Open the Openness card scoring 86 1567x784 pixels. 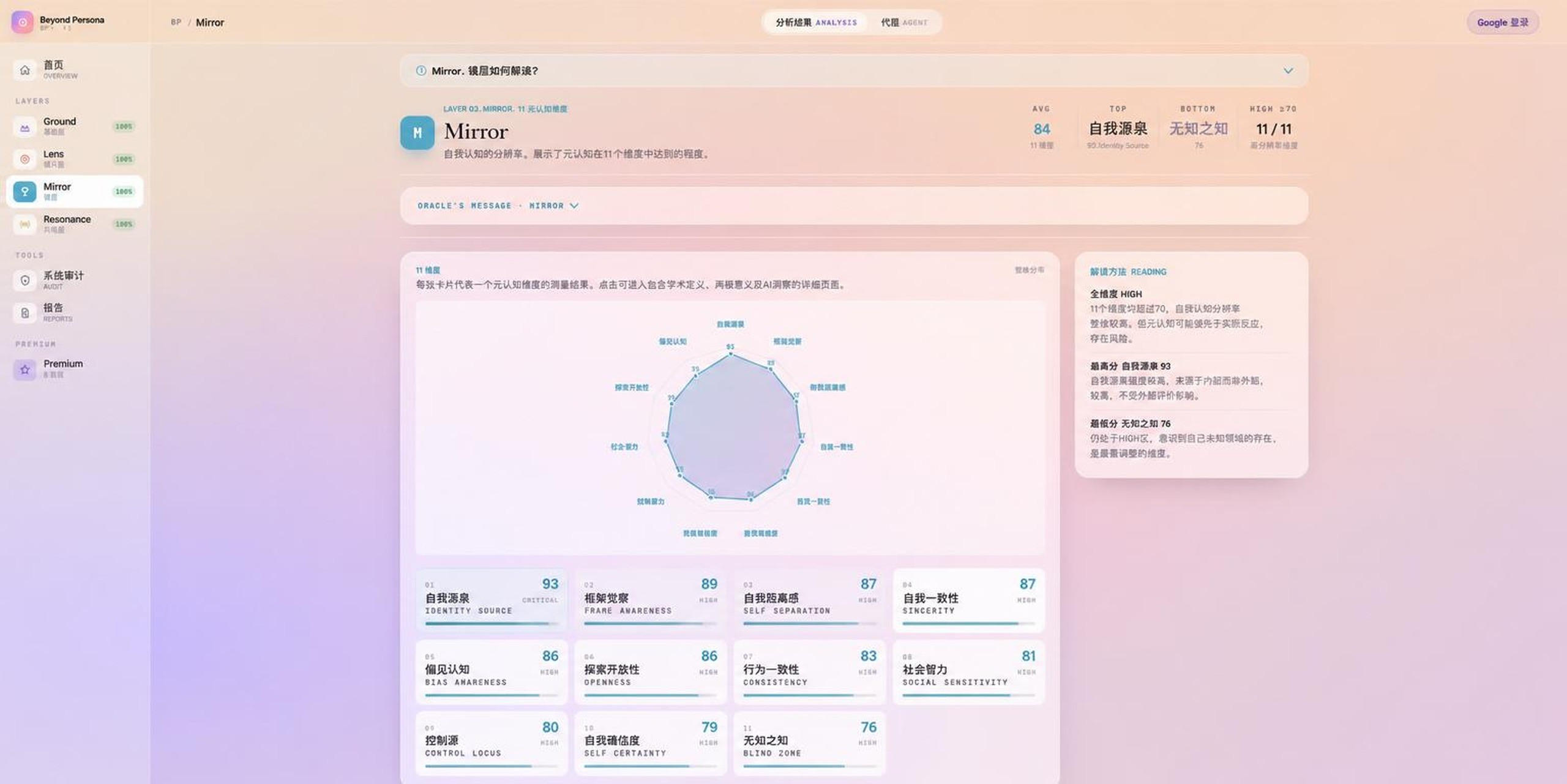(x=651, y=672)
